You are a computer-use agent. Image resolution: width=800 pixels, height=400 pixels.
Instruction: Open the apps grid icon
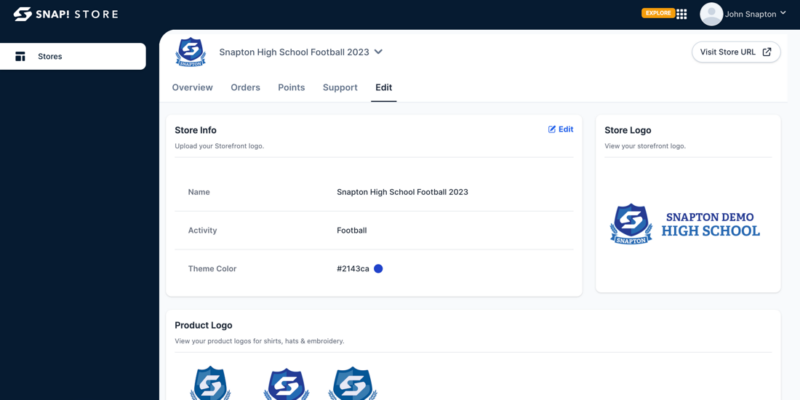[x=682, y=14]
